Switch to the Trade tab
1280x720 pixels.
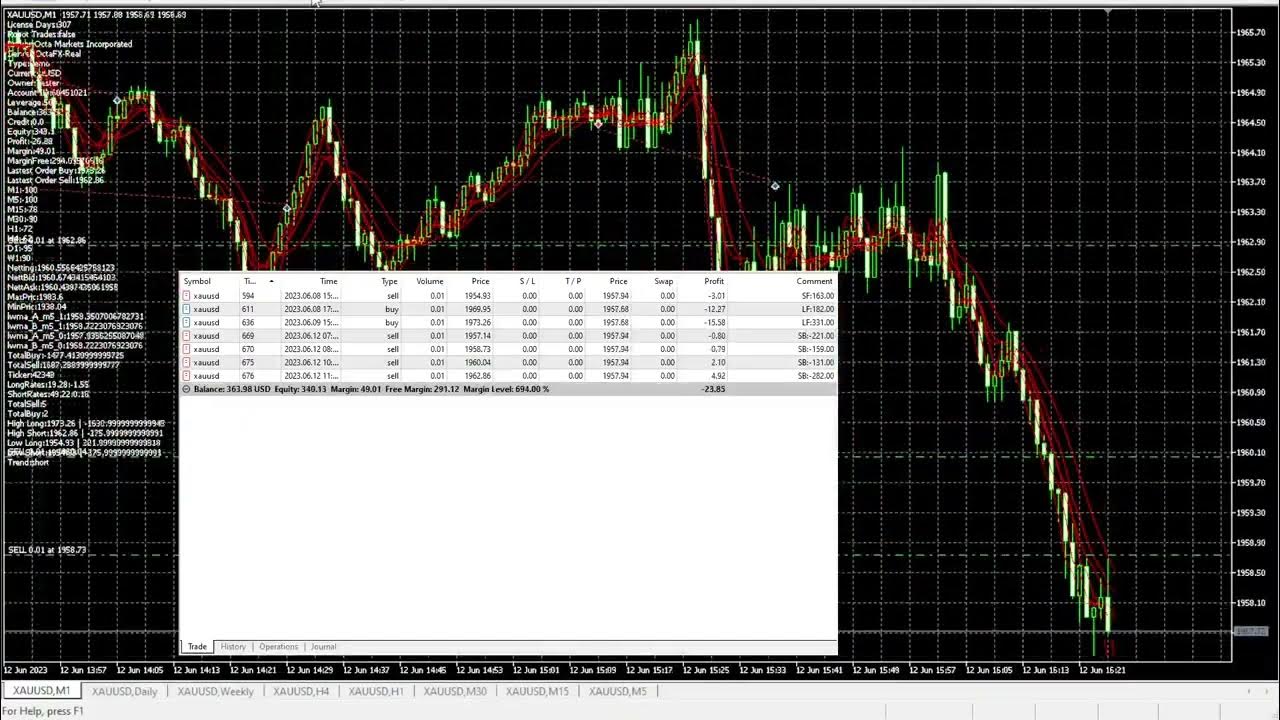point(197,647)
